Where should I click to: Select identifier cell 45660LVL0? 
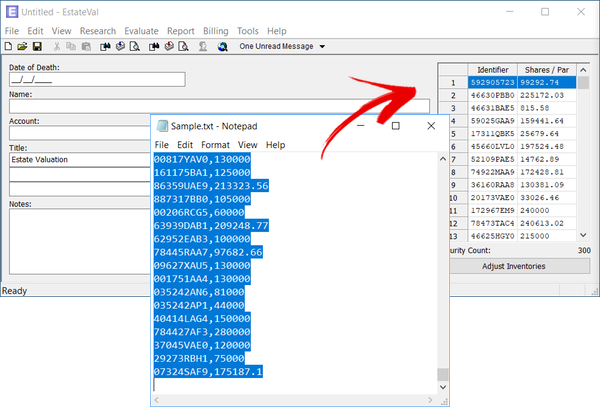click(492, 147)
